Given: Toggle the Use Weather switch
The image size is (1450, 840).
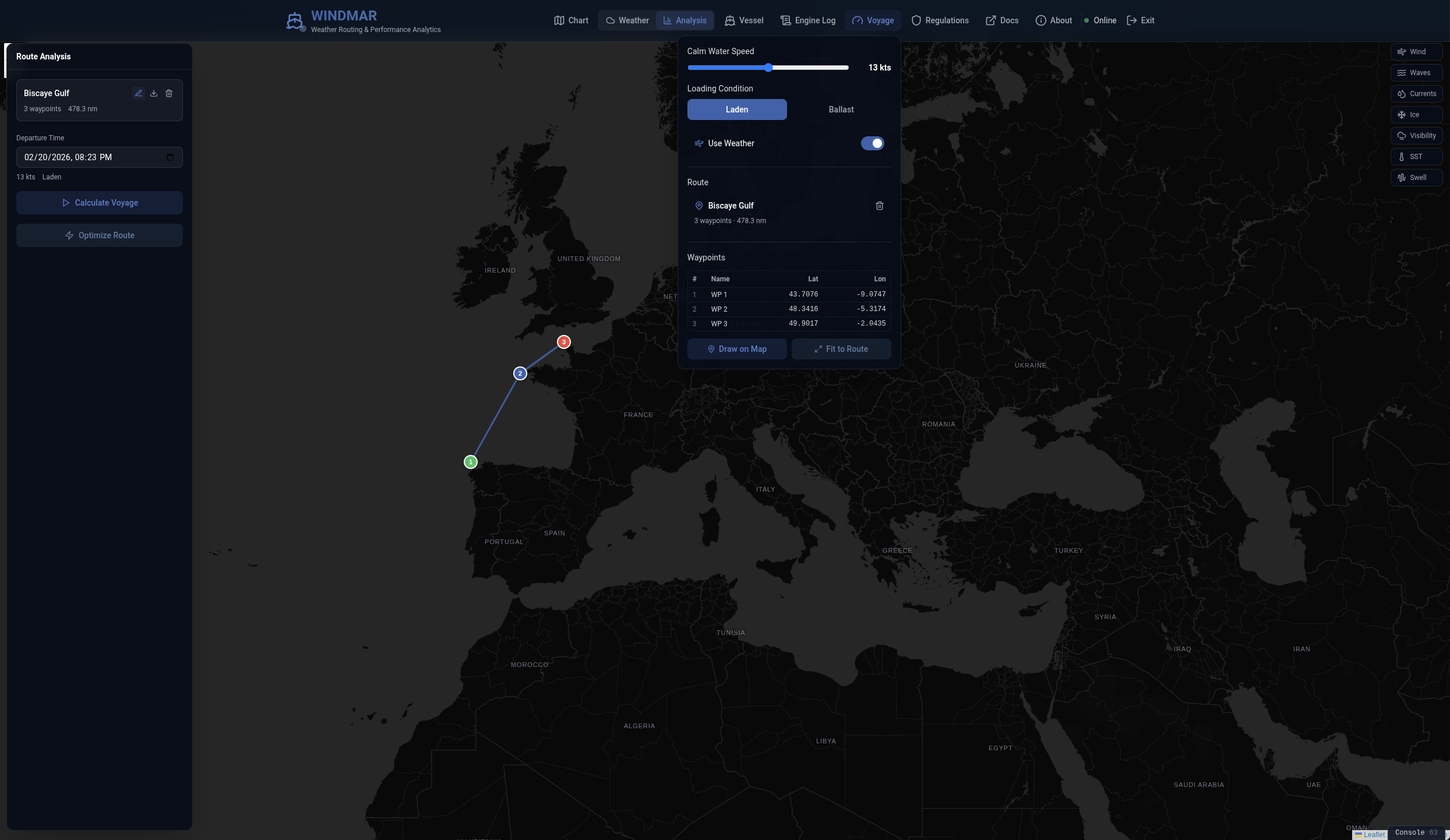Looking at the screenshot, I should [872, 143].
